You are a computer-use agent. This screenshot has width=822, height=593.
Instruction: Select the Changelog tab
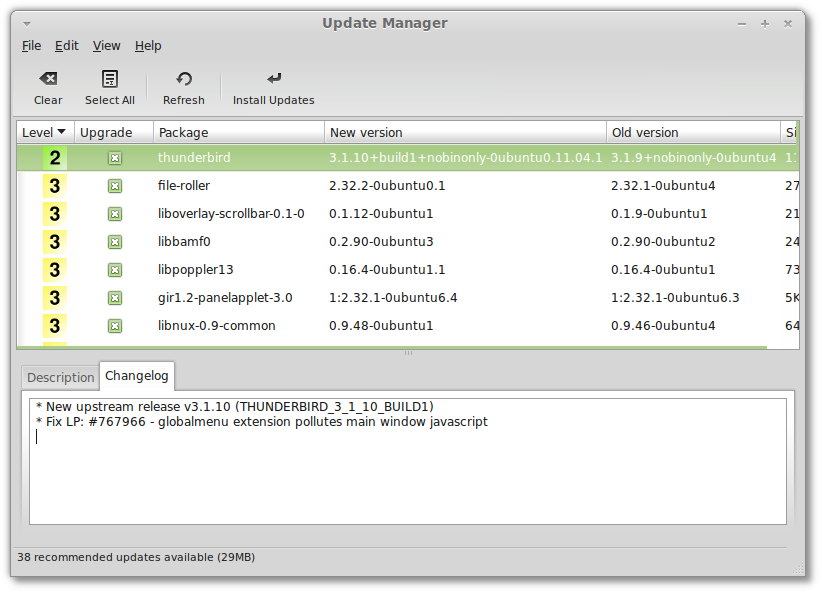(137, 376)
